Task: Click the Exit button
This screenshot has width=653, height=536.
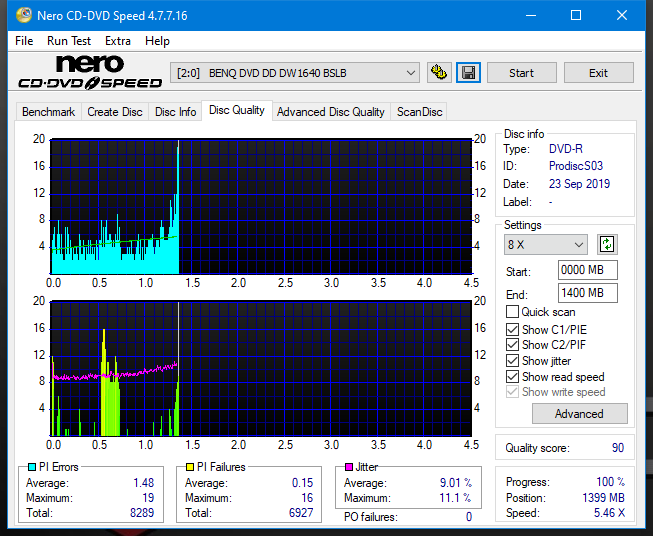Action: pos(598,73)
